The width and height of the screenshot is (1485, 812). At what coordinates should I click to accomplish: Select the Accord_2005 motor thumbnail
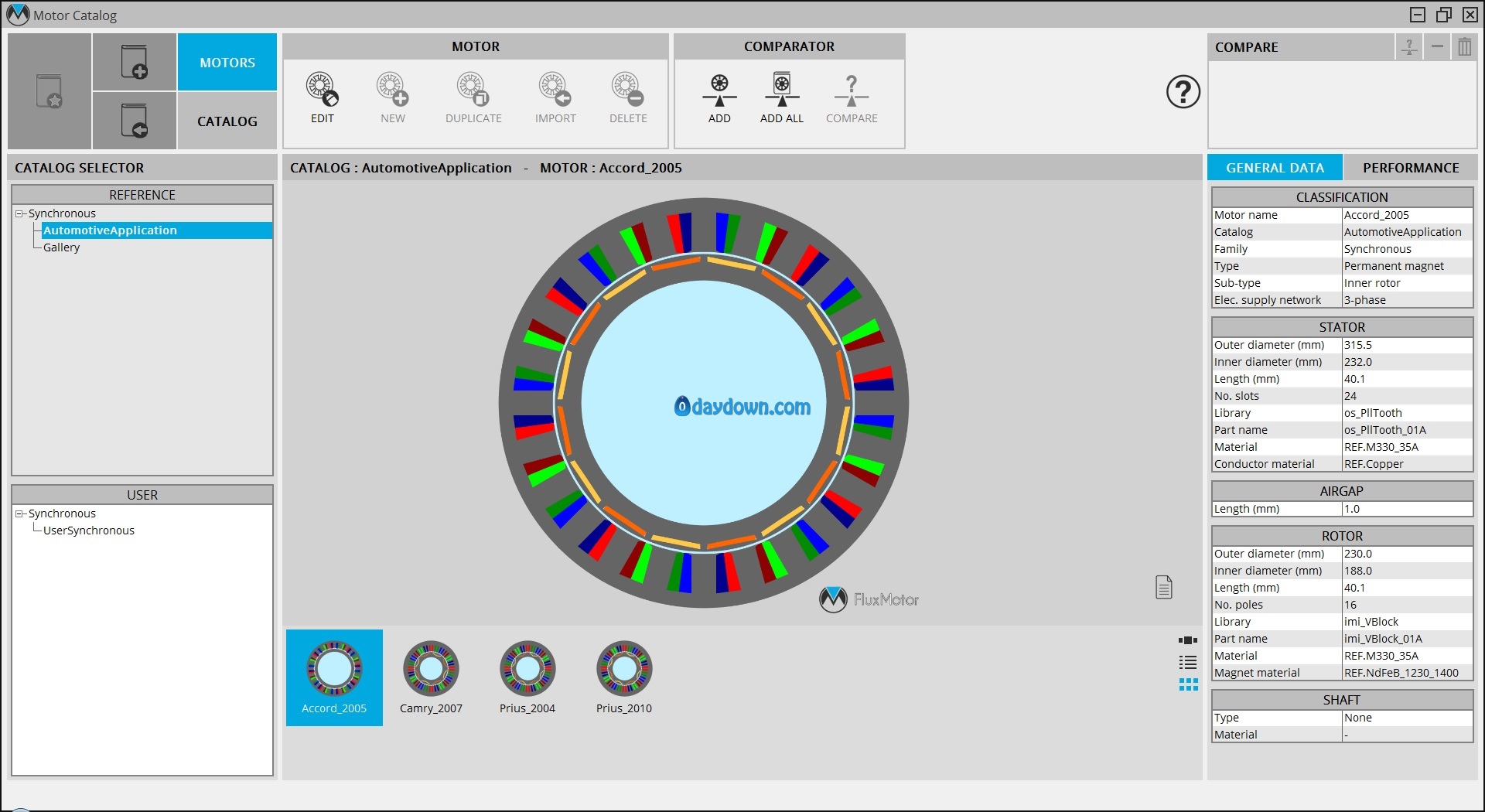[x=334, y=677]
